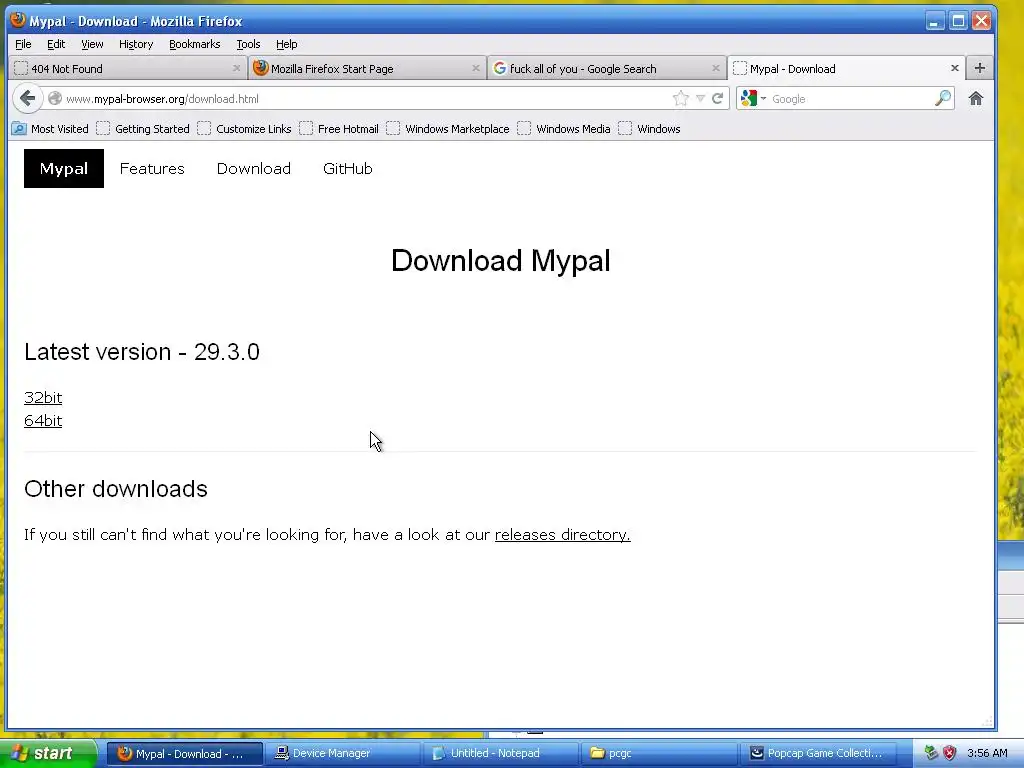
Task: Open the Windows Media bookmark
Action: [x=564, y=129]
